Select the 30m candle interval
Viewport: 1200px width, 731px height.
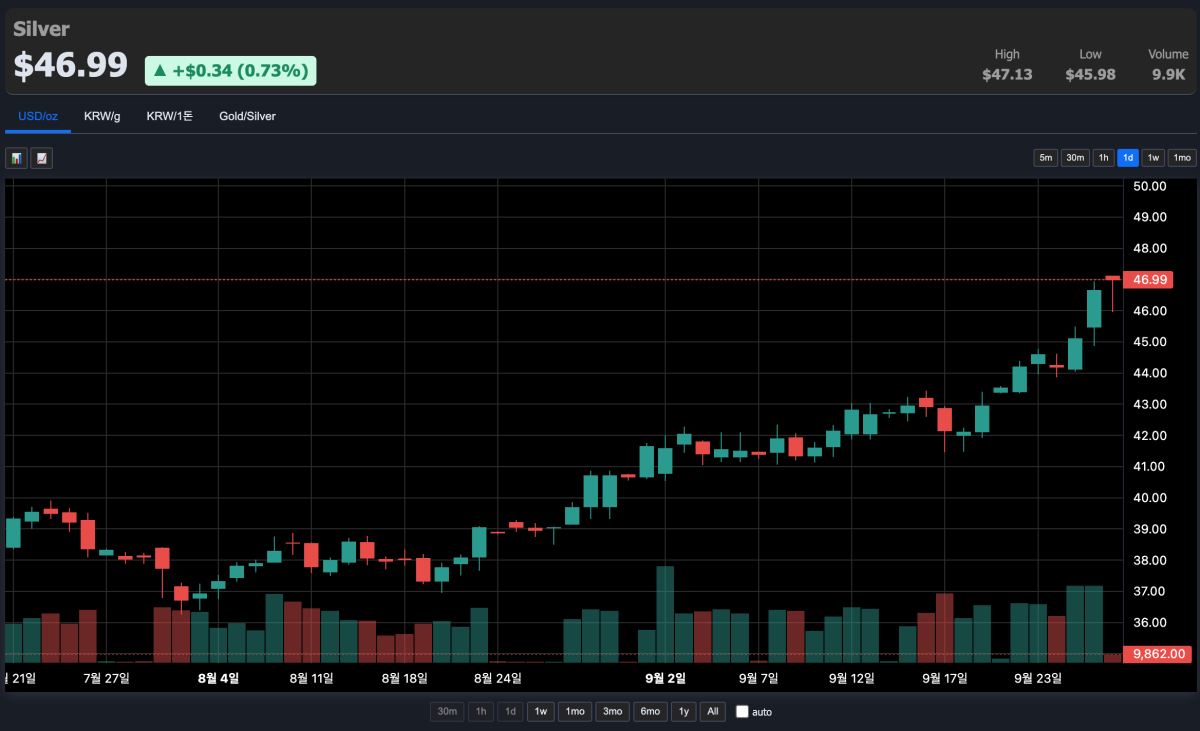click(1075, 158)
